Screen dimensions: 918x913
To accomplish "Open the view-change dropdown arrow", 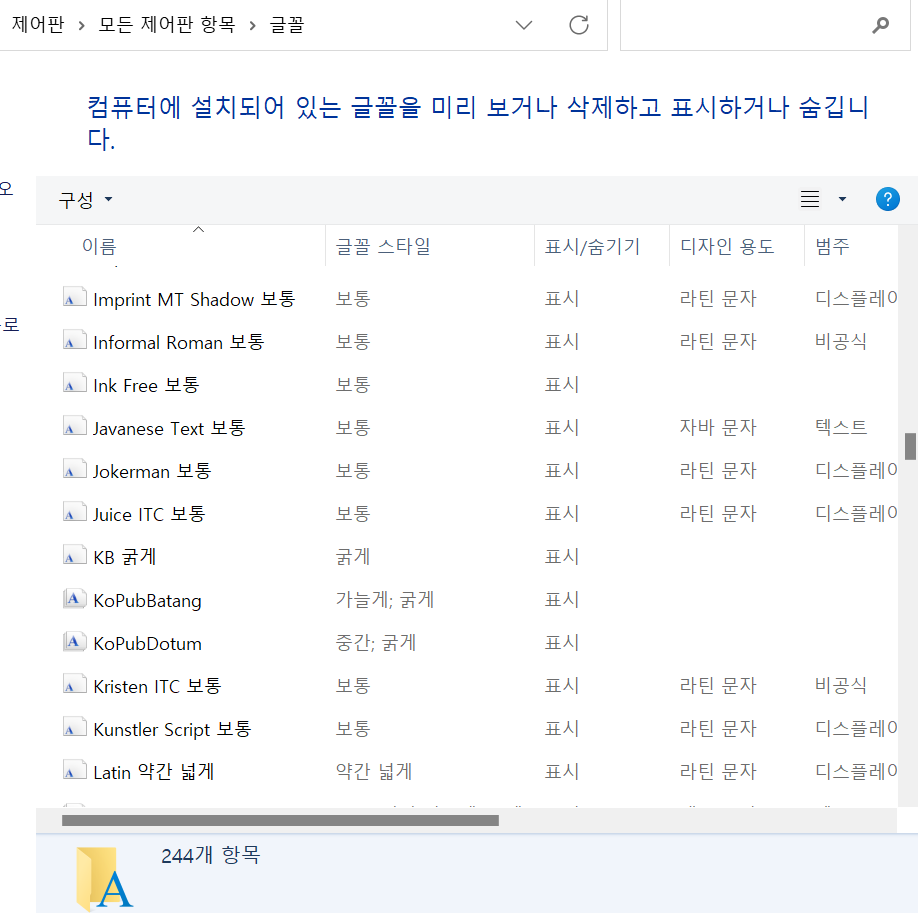I will (x=841, y=199).
